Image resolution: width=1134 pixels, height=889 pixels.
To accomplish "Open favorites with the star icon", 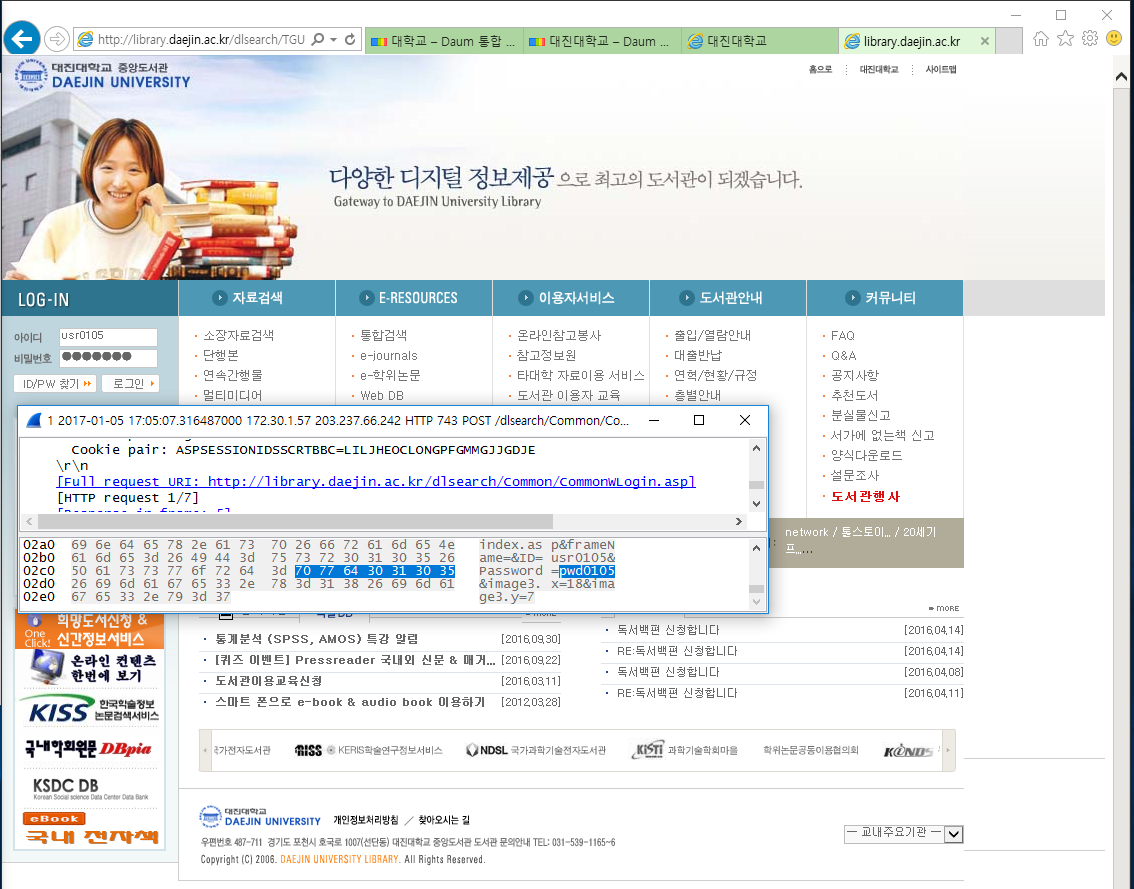I will (1065, 38).
